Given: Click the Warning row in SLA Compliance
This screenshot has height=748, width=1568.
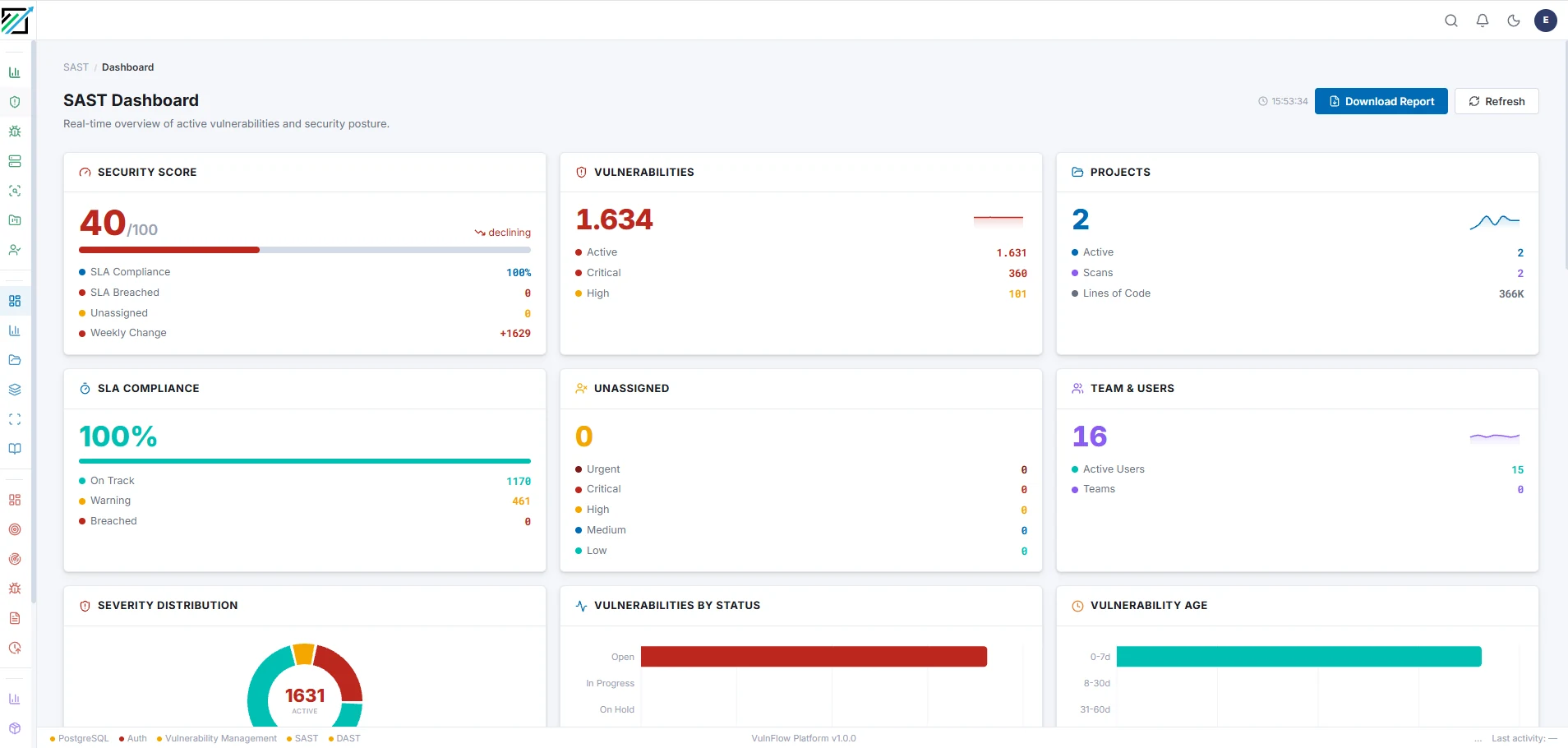Looking at the screenshot, I should 305,501.
